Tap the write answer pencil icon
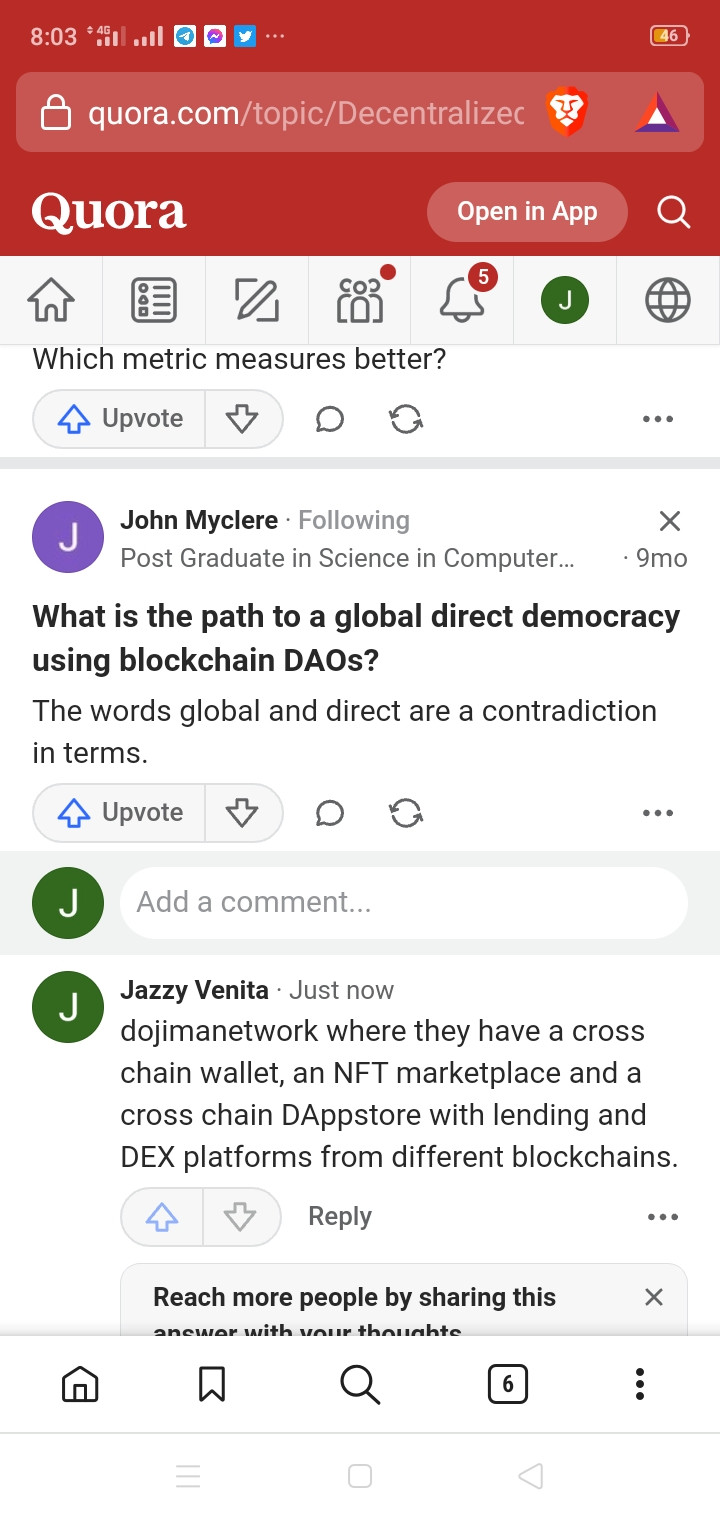Screen dimensions: 720x1520 [256, 299]
